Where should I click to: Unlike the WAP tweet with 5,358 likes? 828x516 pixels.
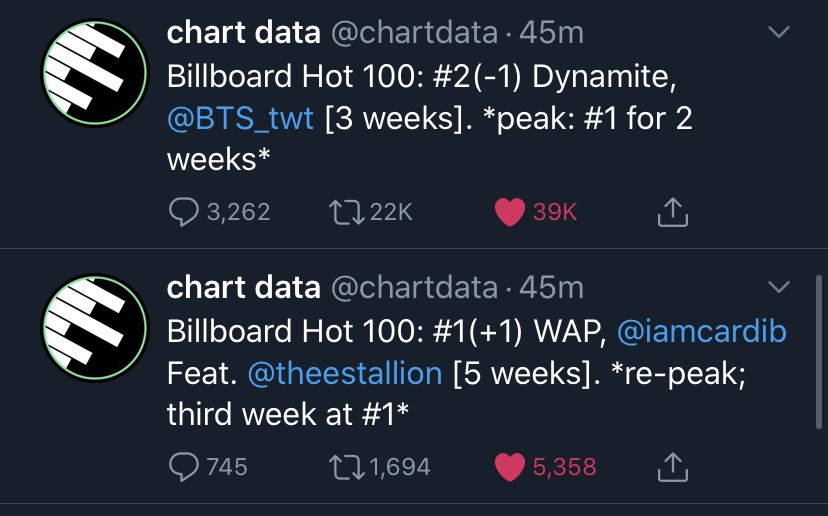tap(510, 467)
